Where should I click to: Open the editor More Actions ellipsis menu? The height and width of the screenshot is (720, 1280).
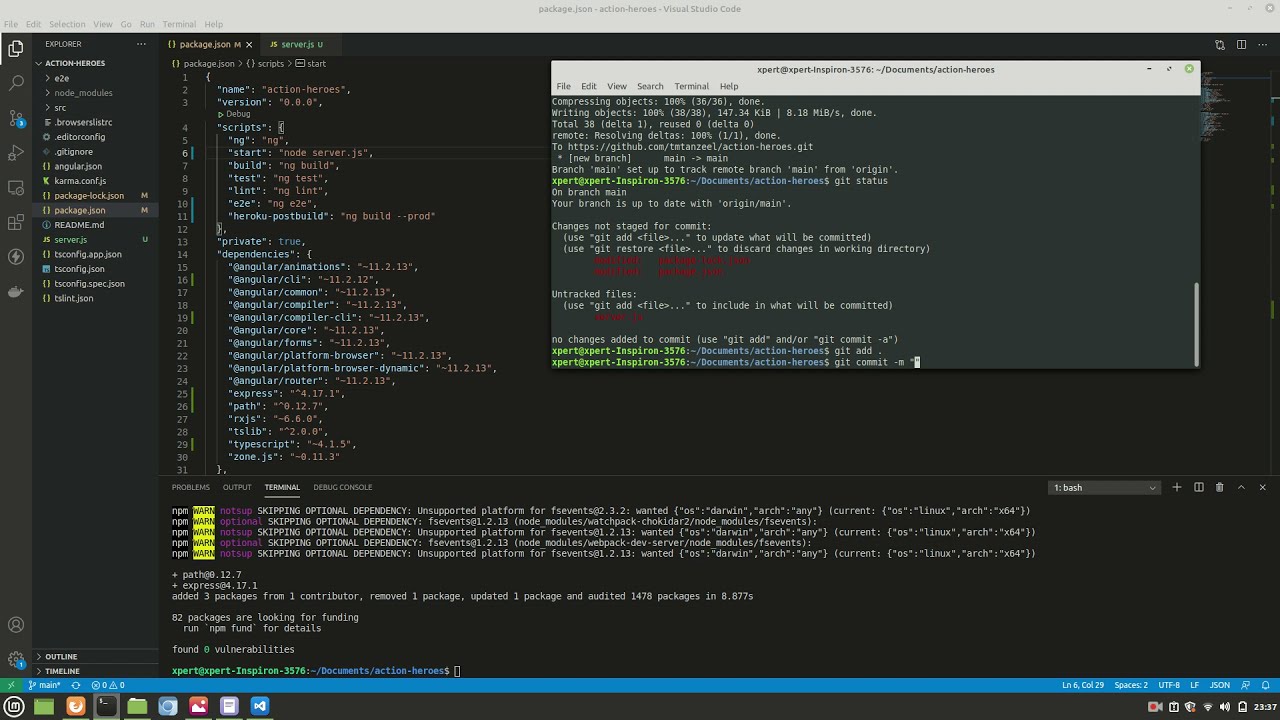[x=1262, y=44]
